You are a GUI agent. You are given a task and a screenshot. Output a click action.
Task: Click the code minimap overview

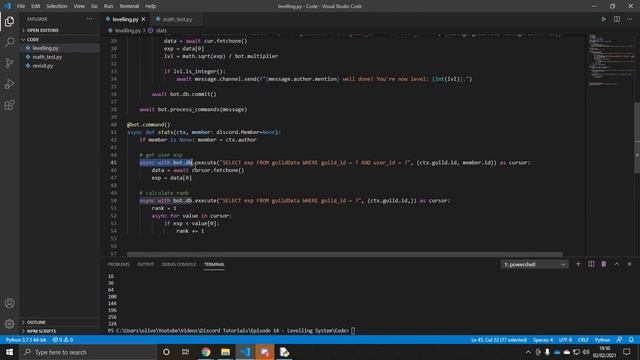(610, 60)
